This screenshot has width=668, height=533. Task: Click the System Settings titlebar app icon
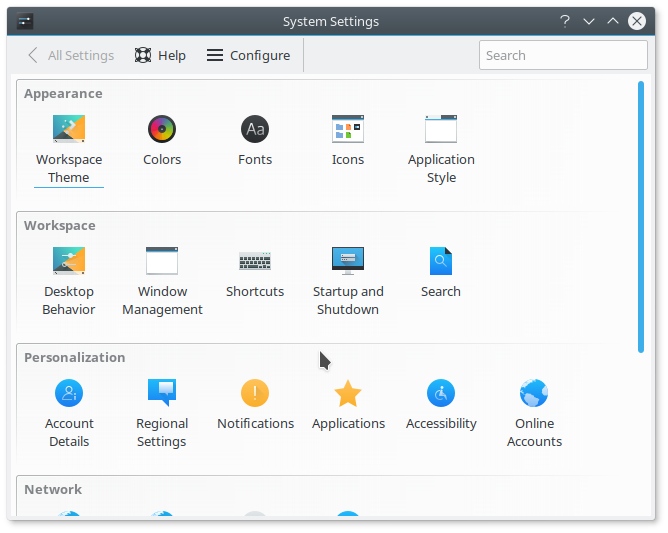click(x=25, y=21)
